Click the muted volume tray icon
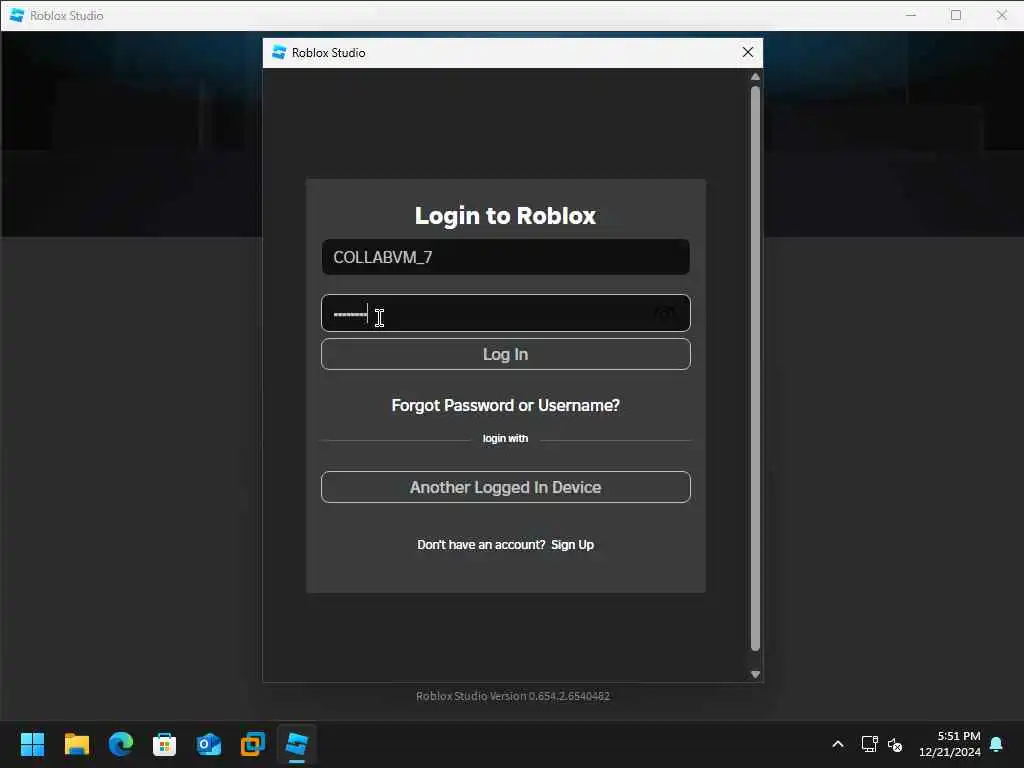Viewport: 1024px width, 768px height. tap(895, 744)
